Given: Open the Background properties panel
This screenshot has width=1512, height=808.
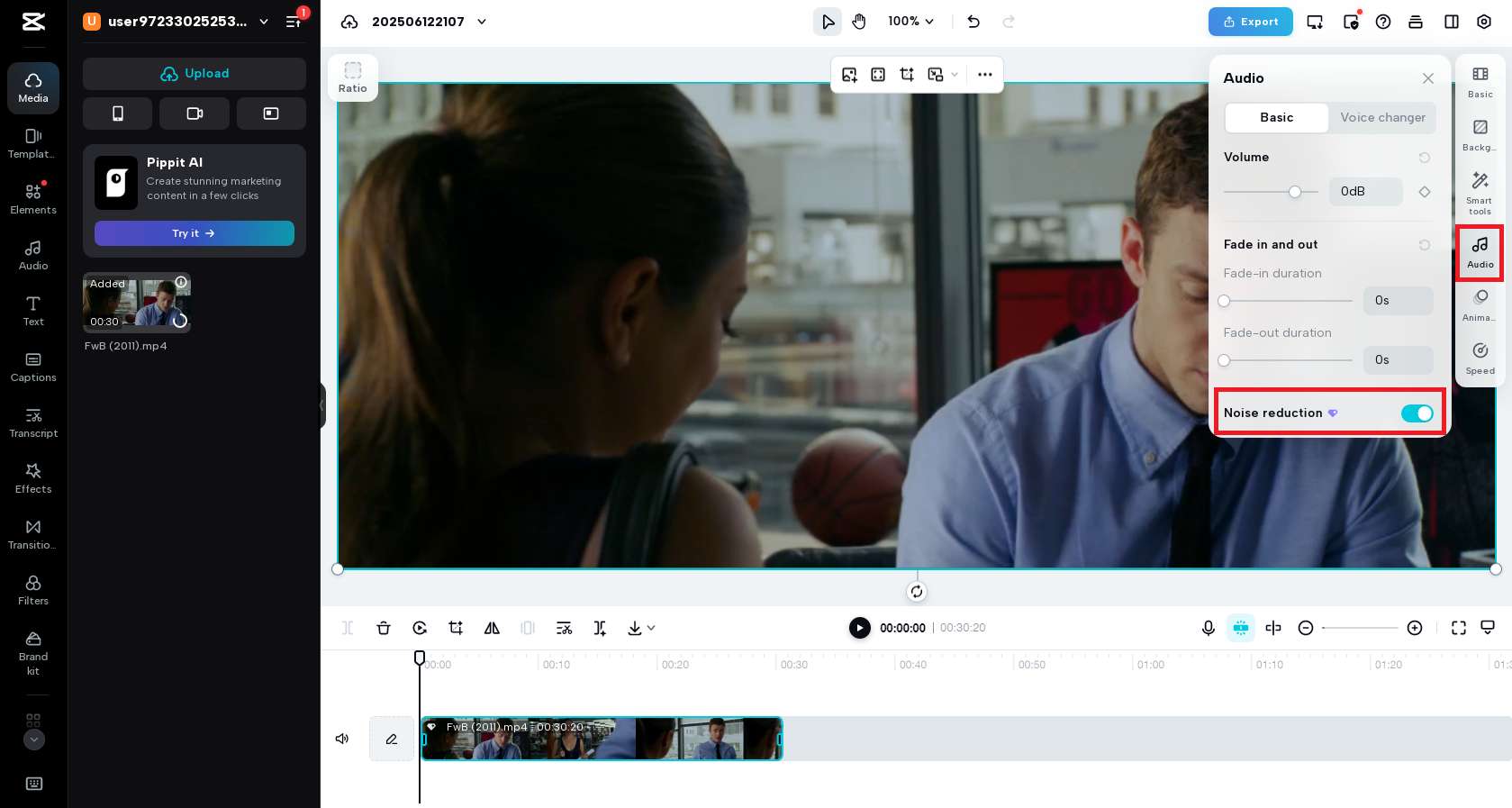Looking at the screenshot, I should point(1480,134).
